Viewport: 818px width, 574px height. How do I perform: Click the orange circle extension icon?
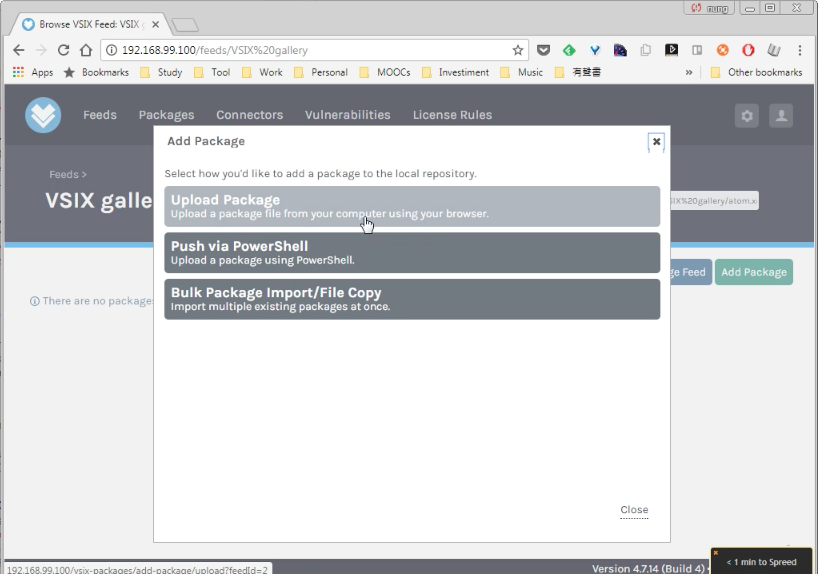(723, 50)
